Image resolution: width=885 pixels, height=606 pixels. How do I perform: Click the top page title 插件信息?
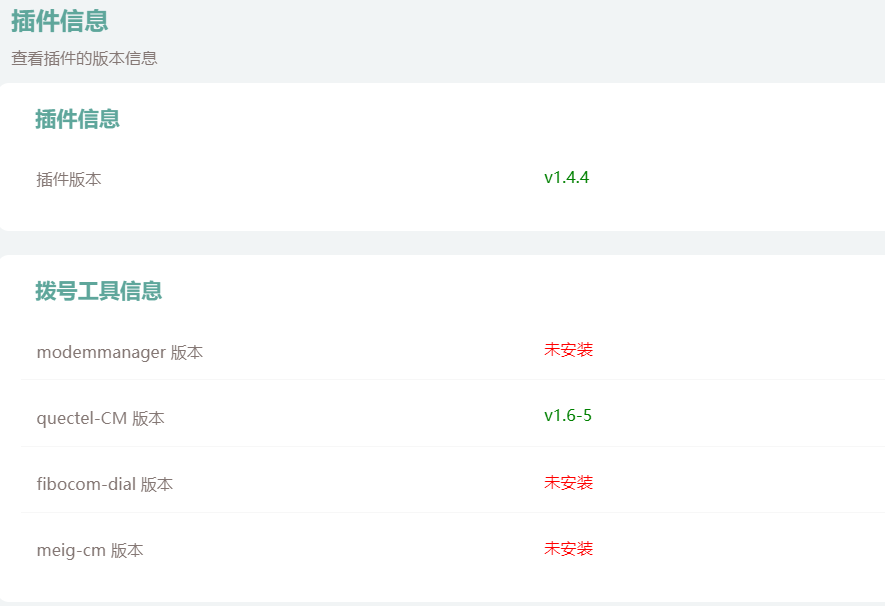point(60,21)
